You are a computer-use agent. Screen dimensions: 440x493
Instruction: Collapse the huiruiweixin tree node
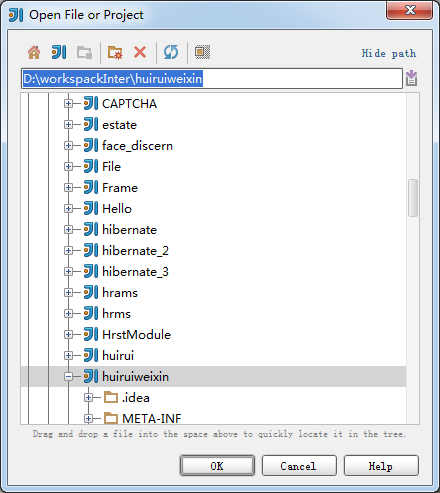pyautogui.click(x=68, y=377)
